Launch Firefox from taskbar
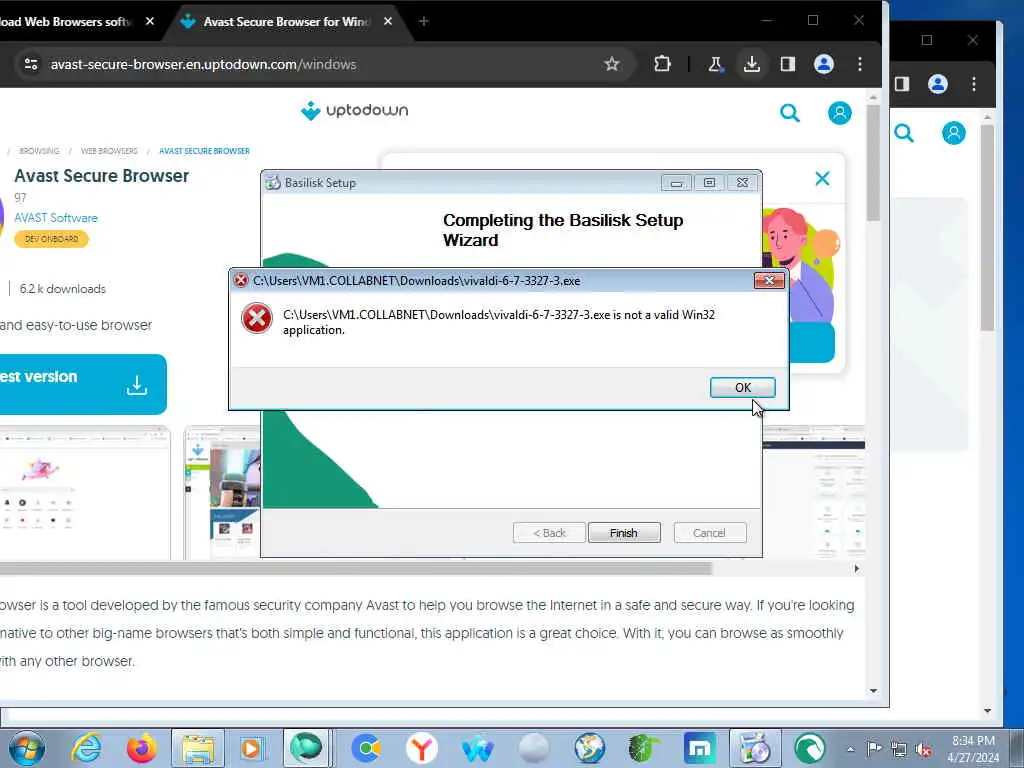Viewport: 1024px width, 768px height. coord(142,748)
